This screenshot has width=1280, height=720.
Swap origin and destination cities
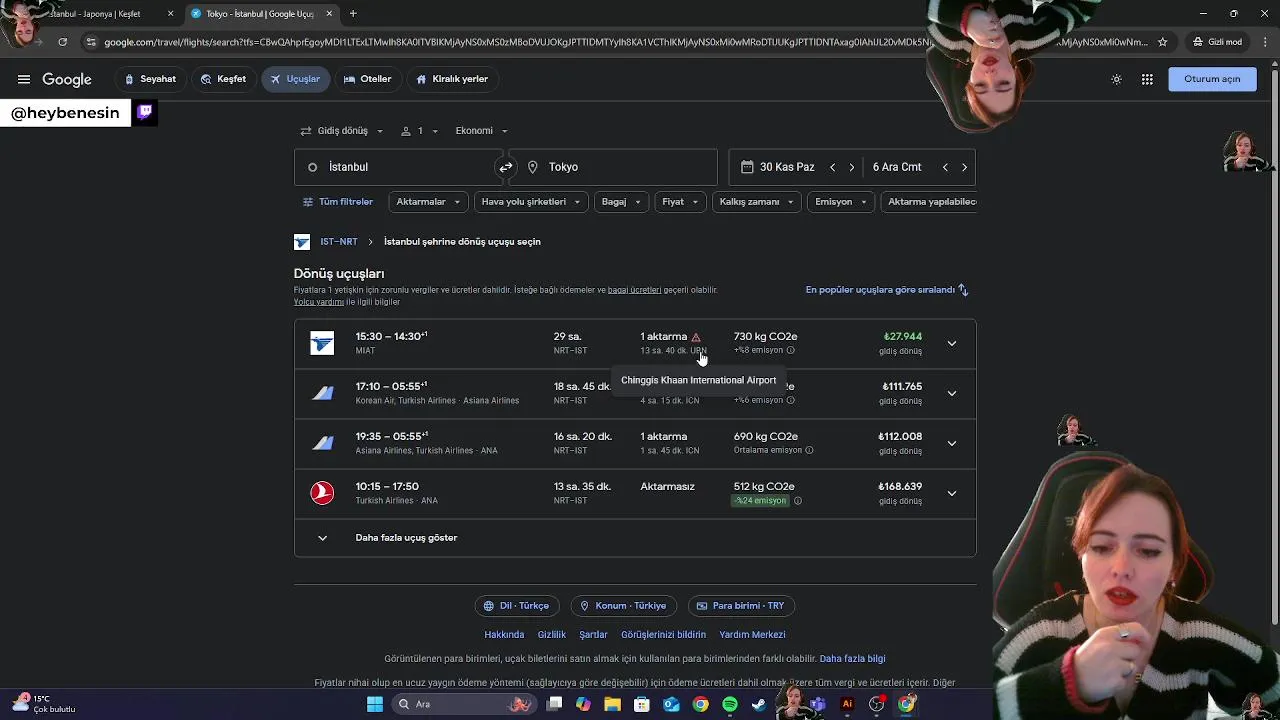(505, 167)
